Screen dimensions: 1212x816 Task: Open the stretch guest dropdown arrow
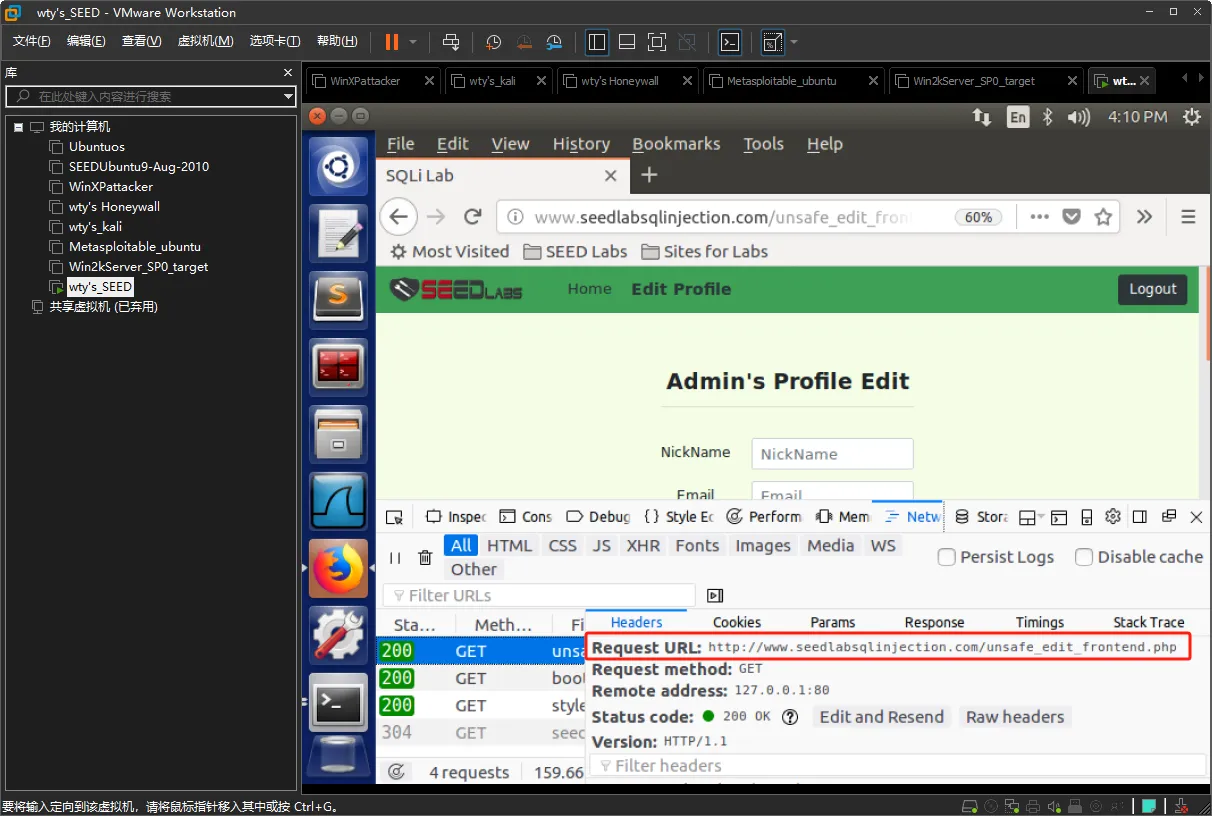(x=794, y=42)
